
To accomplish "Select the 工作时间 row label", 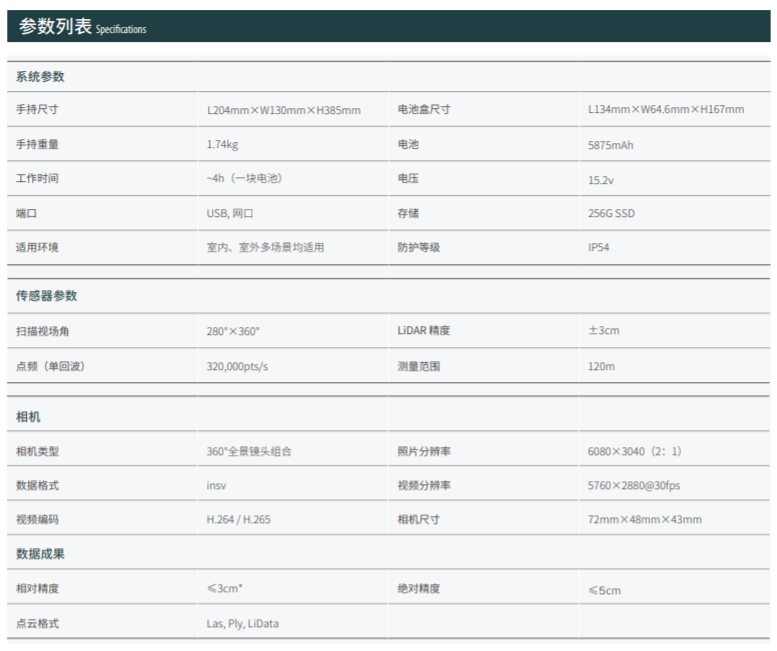I will 37,179.
